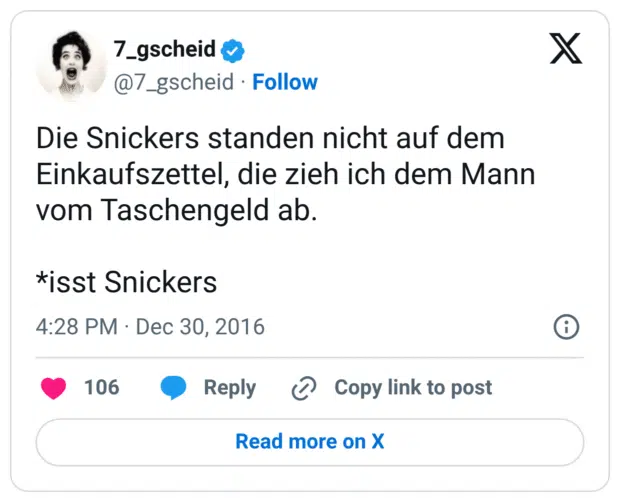
Task: Open the 4:28 PM timestamp
Action: [76, 327]
